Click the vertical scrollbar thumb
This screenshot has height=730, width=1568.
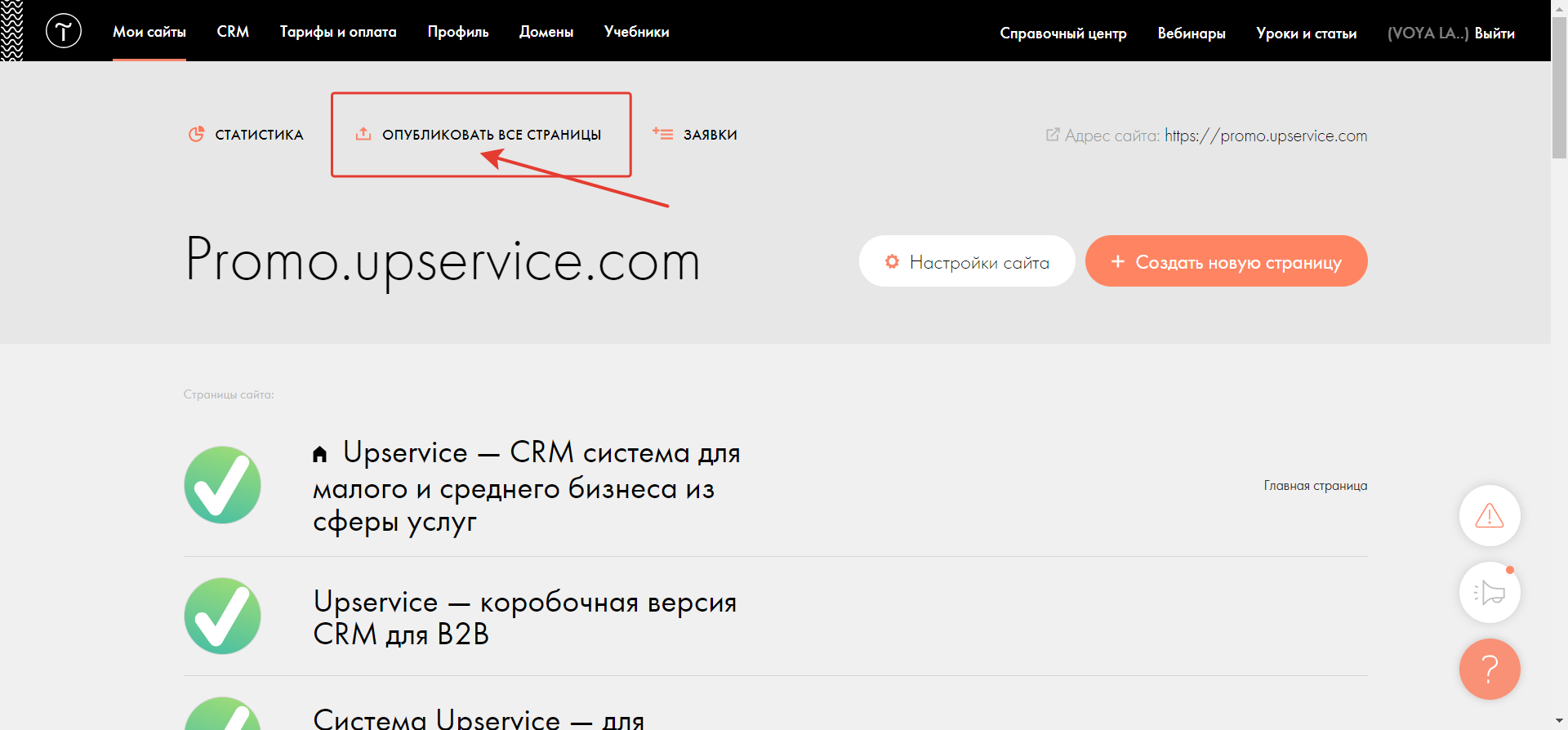(x=1559, y=87)
